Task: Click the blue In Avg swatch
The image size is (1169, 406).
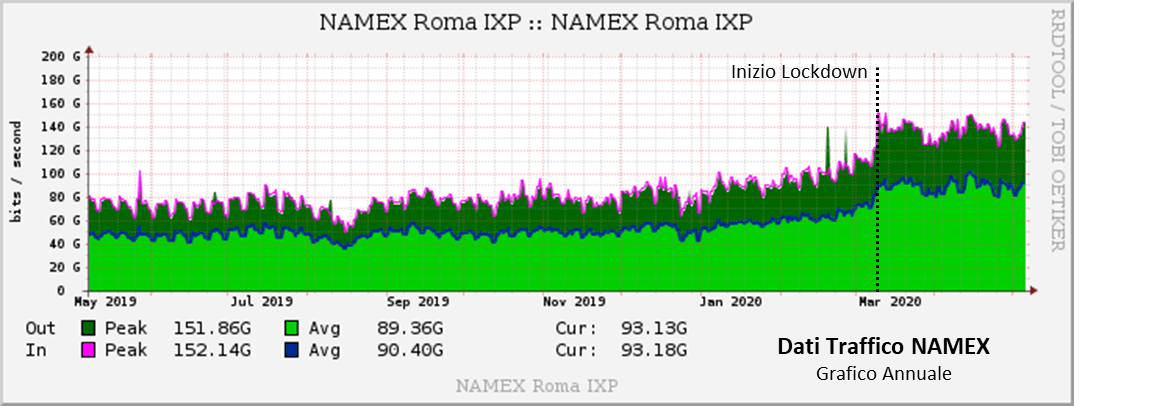Action: [x=292, y=351]
